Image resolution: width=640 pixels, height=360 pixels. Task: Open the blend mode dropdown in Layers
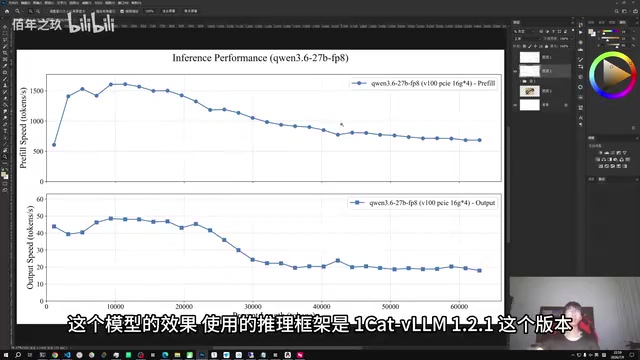[527, 38]
